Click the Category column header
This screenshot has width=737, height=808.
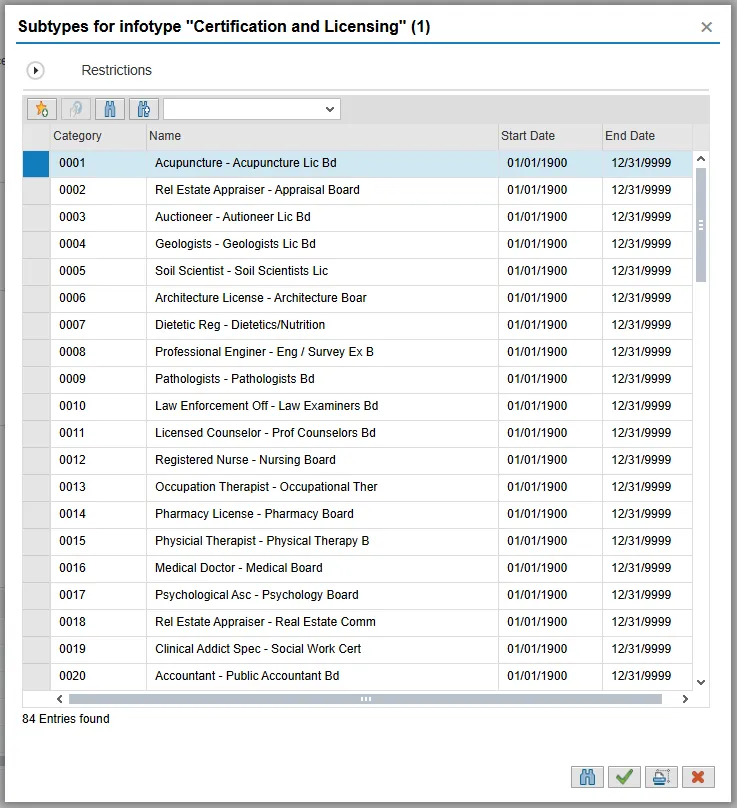98,136
